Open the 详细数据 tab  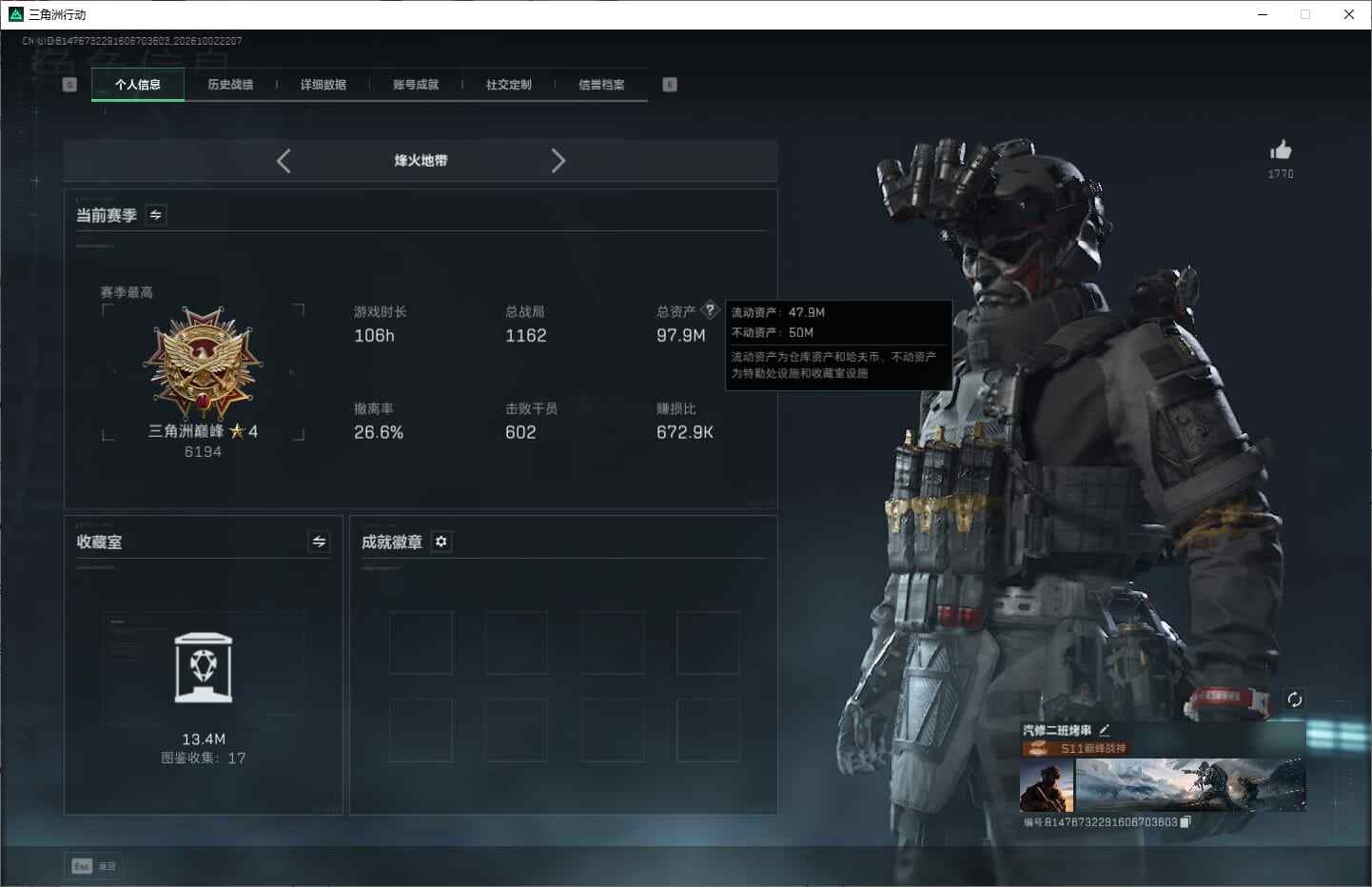pyautogui.click(x=323, y=85)
